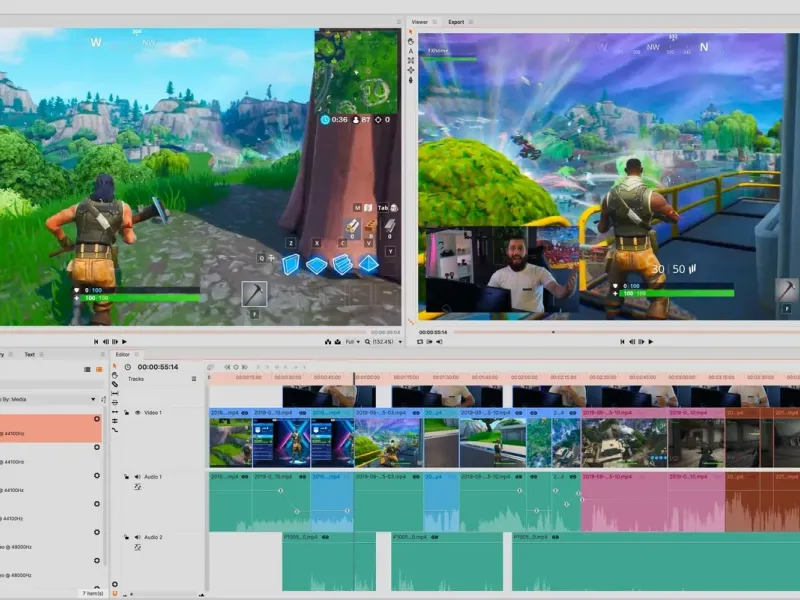Click the source viewer progress bar
The height and width of the screenshot is (600, 800).
coord(184,332)
